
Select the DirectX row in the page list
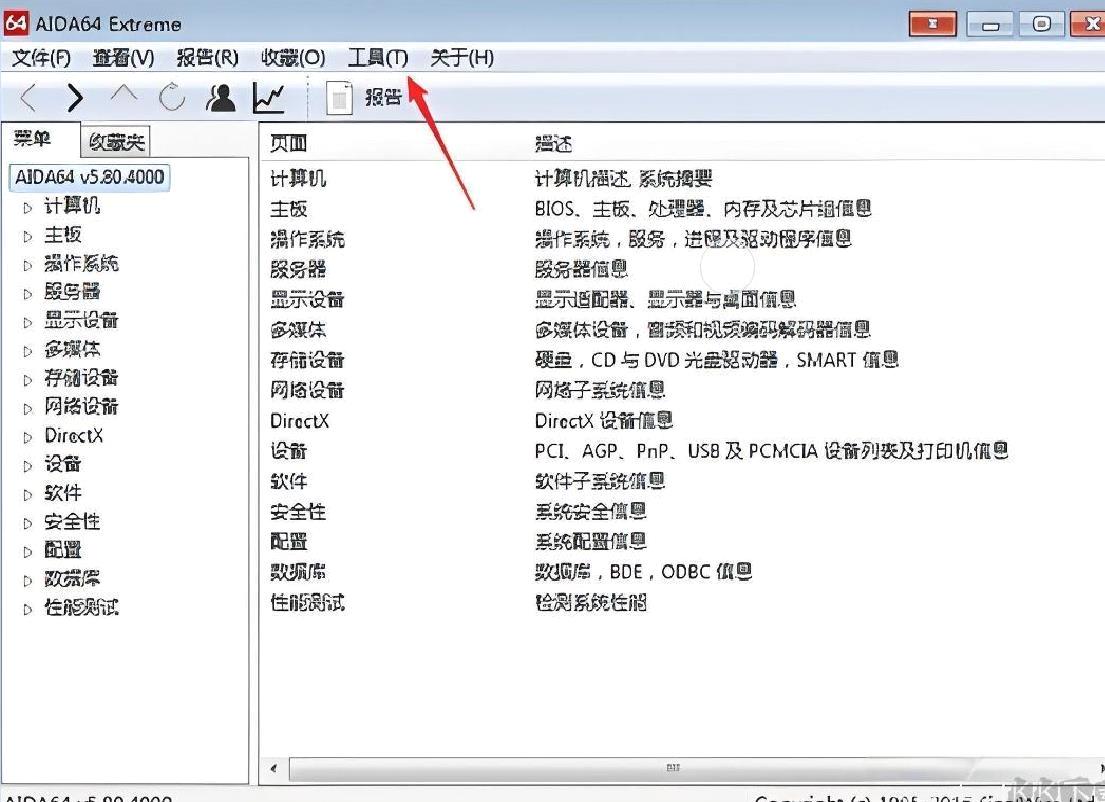click(300, 421)
